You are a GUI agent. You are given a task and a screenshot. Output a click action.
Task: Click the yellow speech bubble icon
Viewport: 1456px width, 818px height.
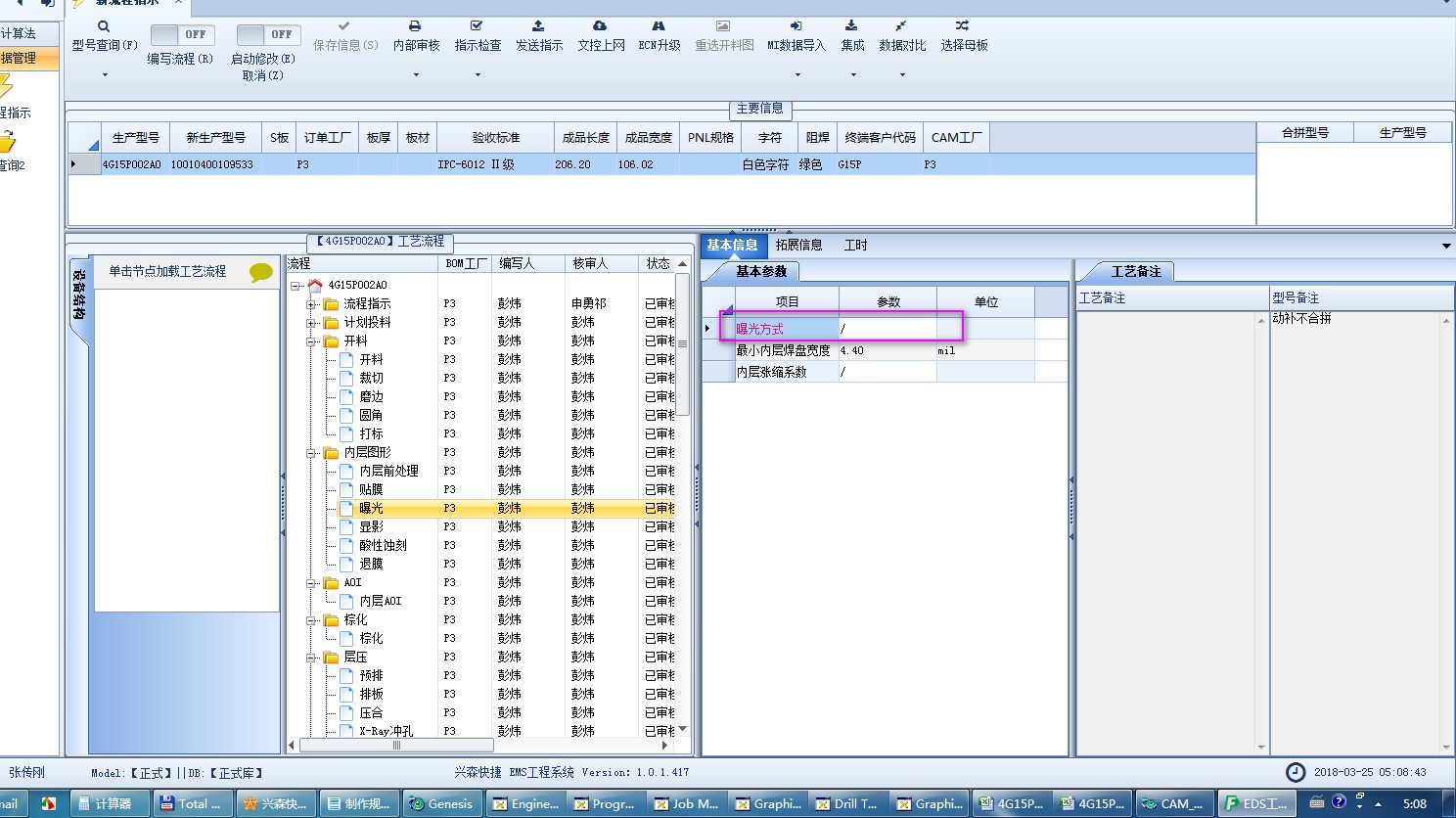(261, 272)
